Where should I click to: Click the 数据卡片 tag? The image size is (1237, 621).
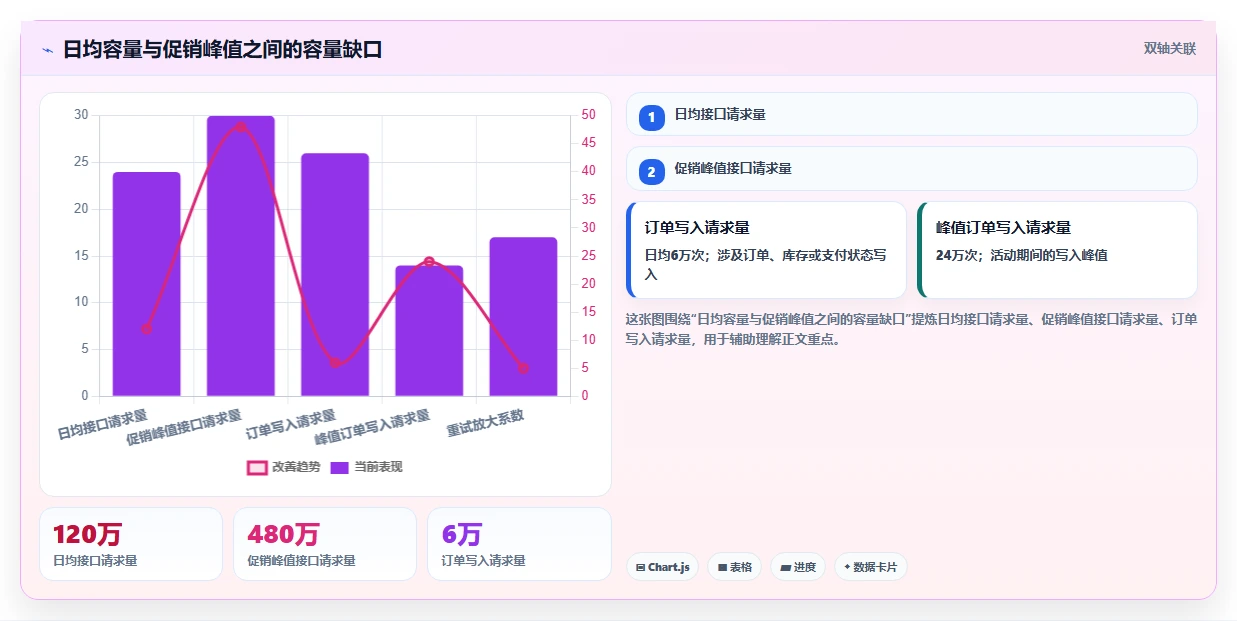pos(870,567)
